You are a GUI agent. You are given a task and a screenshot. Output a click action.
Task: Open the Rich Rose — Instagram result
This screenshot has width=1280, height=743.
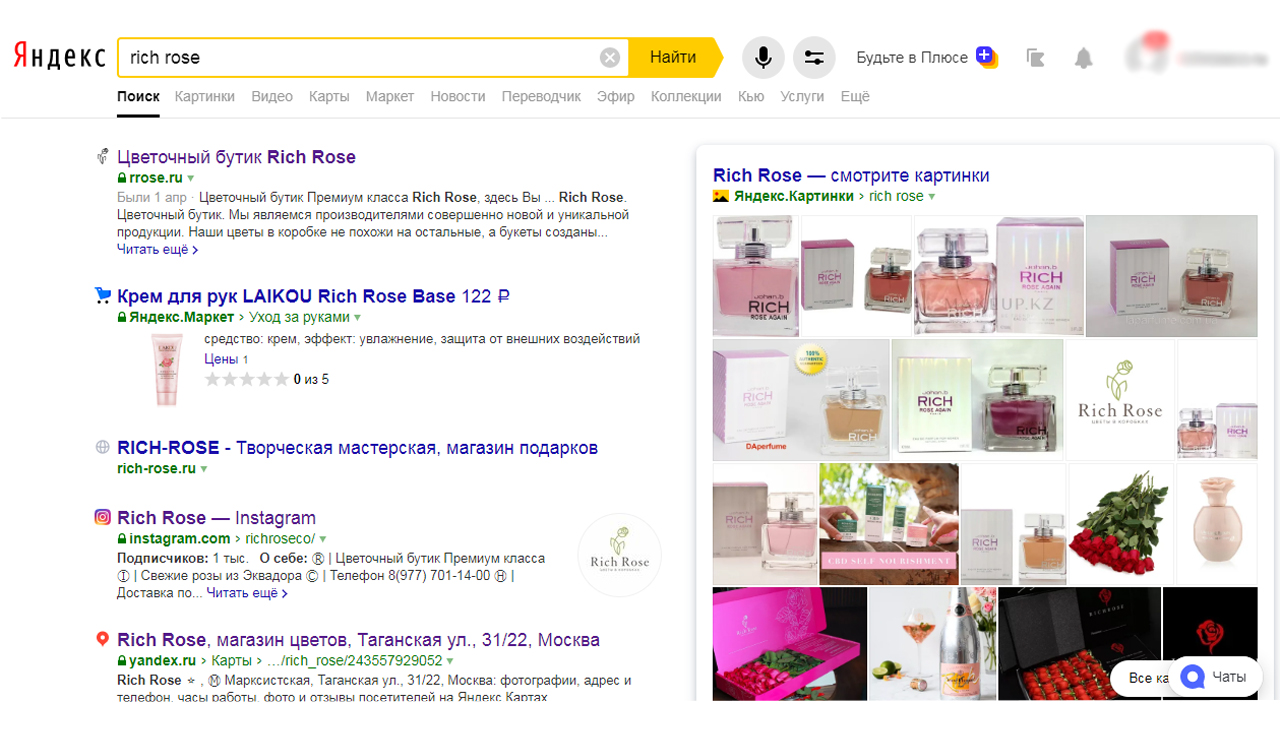tap(216, 518)
